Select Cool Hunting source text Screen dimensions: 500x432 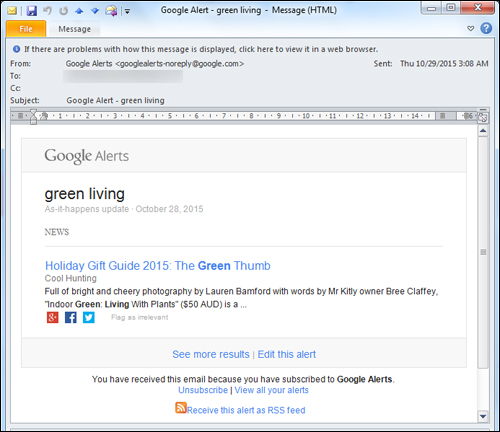click(x=71, y=278)
